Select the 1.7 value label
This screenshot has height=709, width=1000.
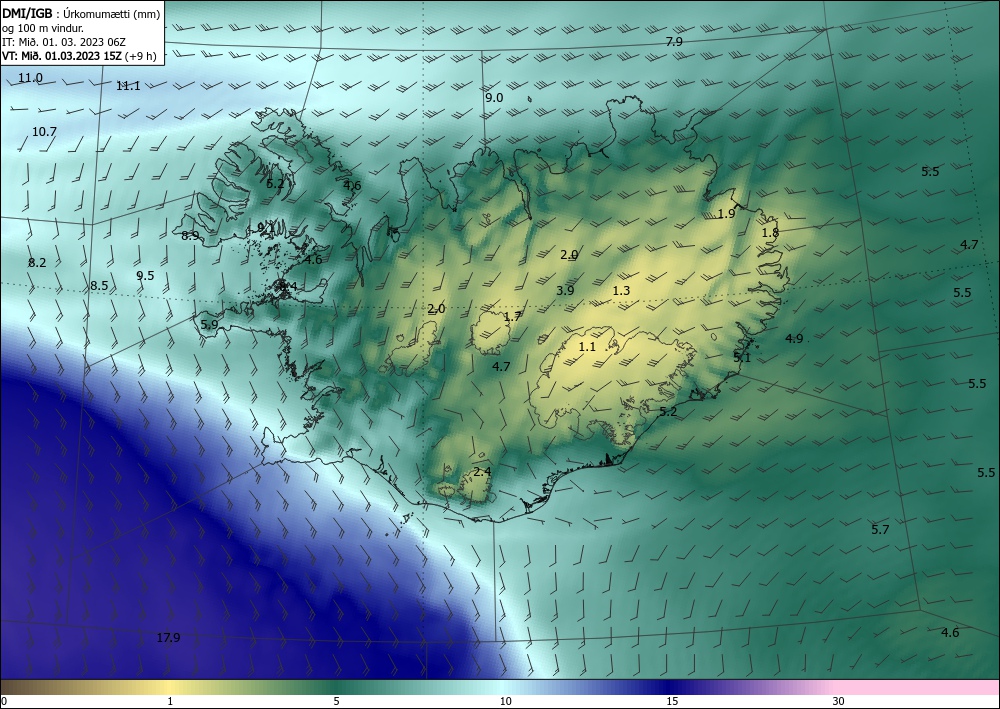click(x=513, y=317)
